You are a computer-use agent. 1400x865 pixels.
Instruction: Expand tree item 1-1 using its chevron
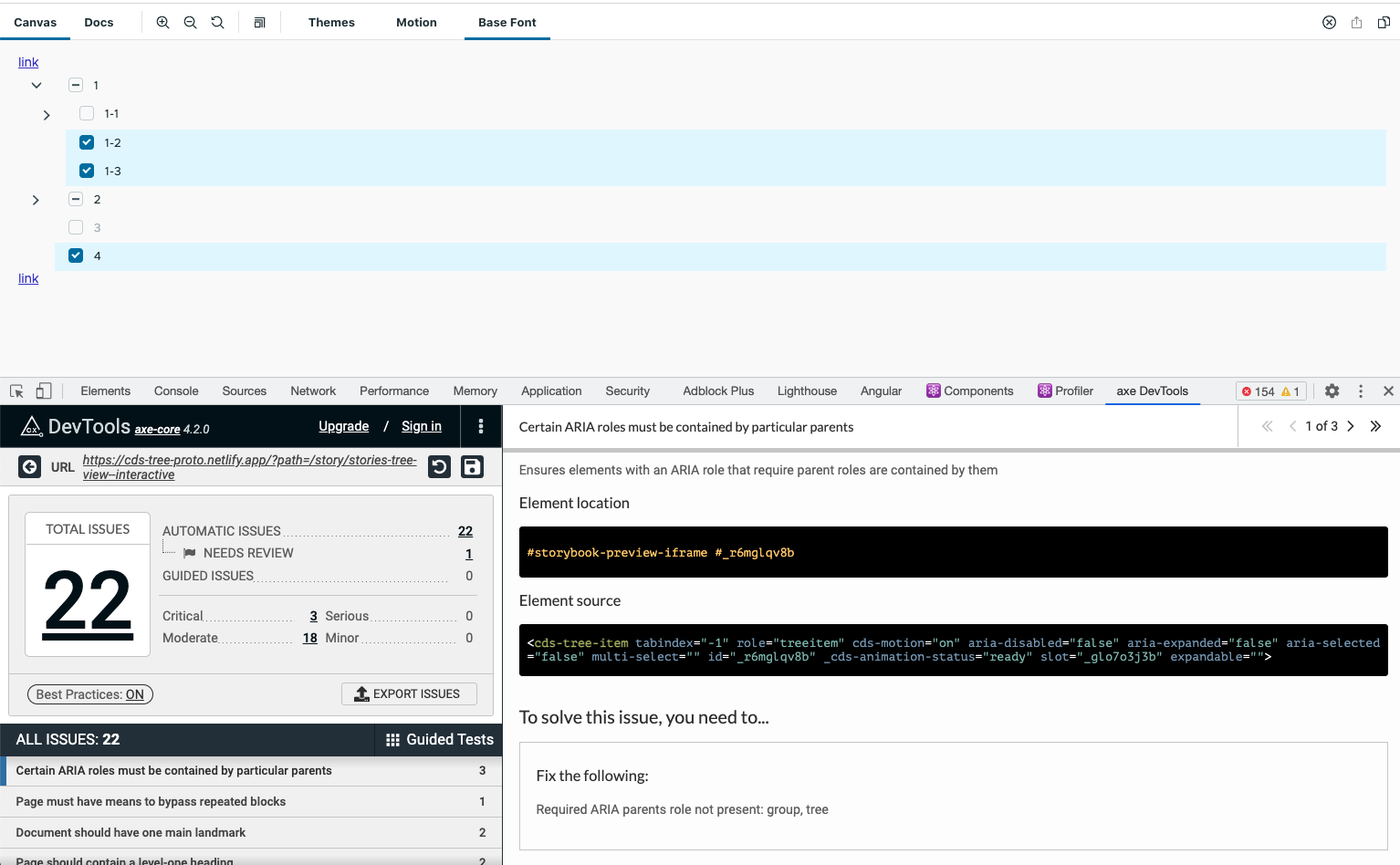pyautogui.click(x=47, y=115)
